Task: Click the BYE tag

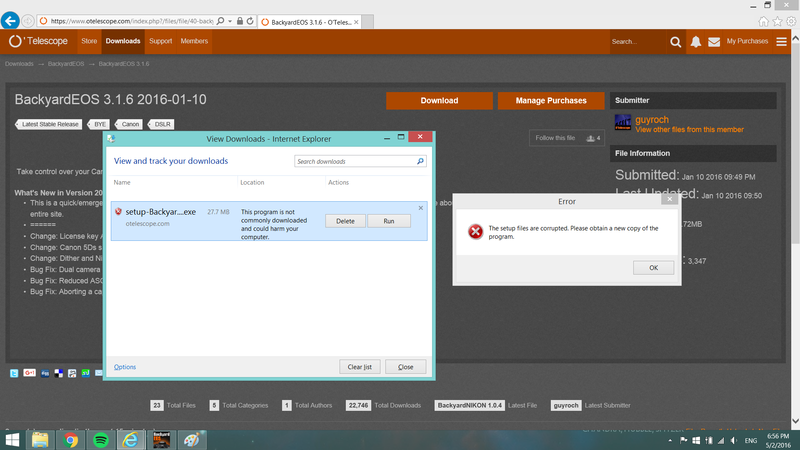Action: click(99, 124)
